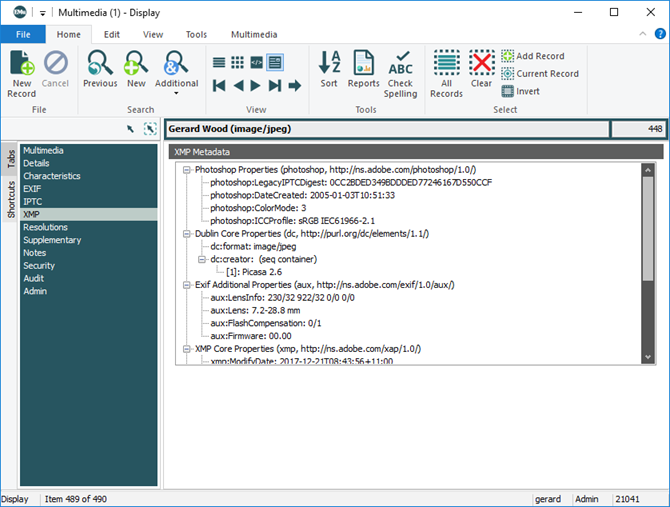Select the EXIF tab in sidebar

(x=33, y=189)
